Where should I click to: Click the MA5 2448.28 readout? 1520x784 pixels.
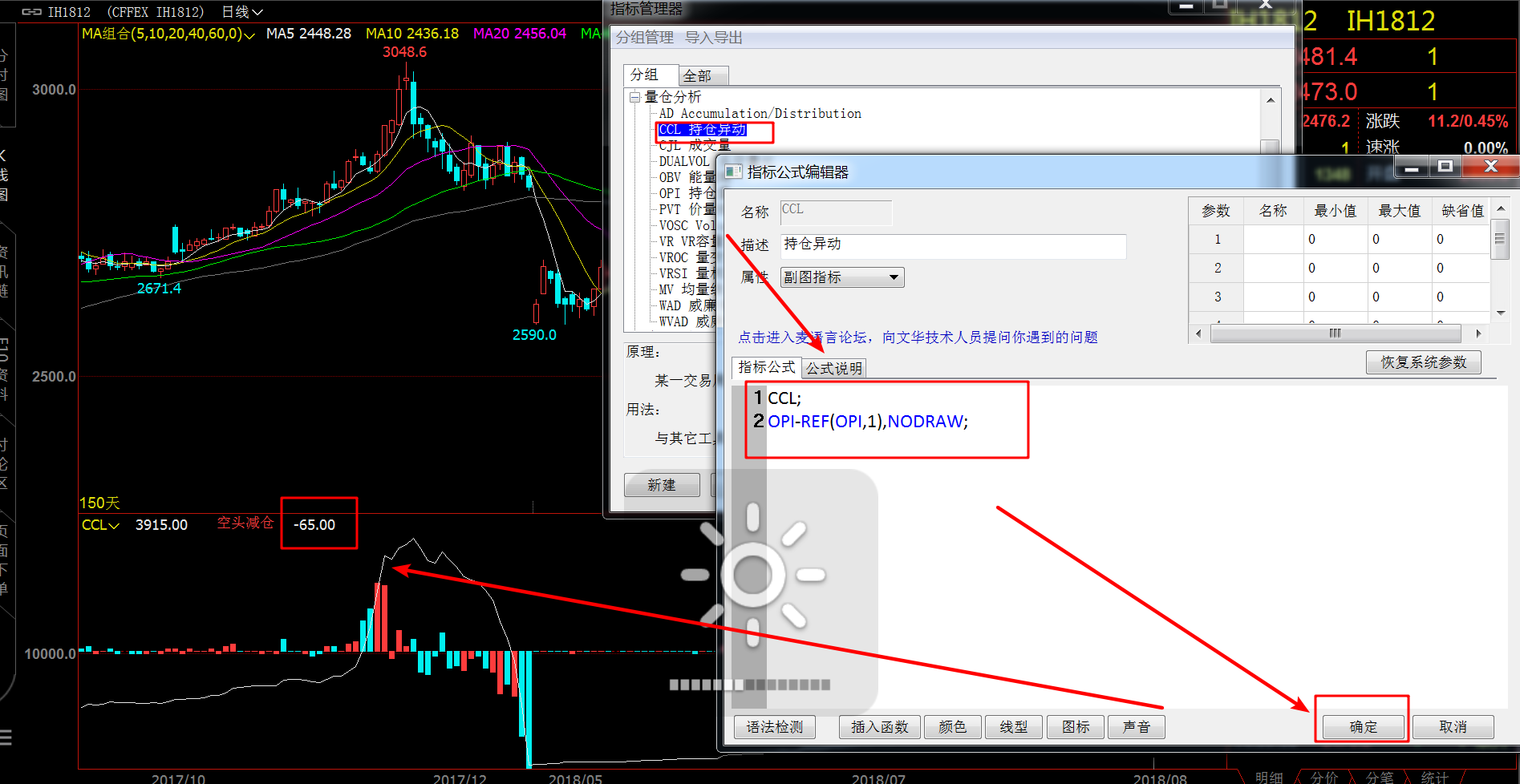(x=309, y=34)
